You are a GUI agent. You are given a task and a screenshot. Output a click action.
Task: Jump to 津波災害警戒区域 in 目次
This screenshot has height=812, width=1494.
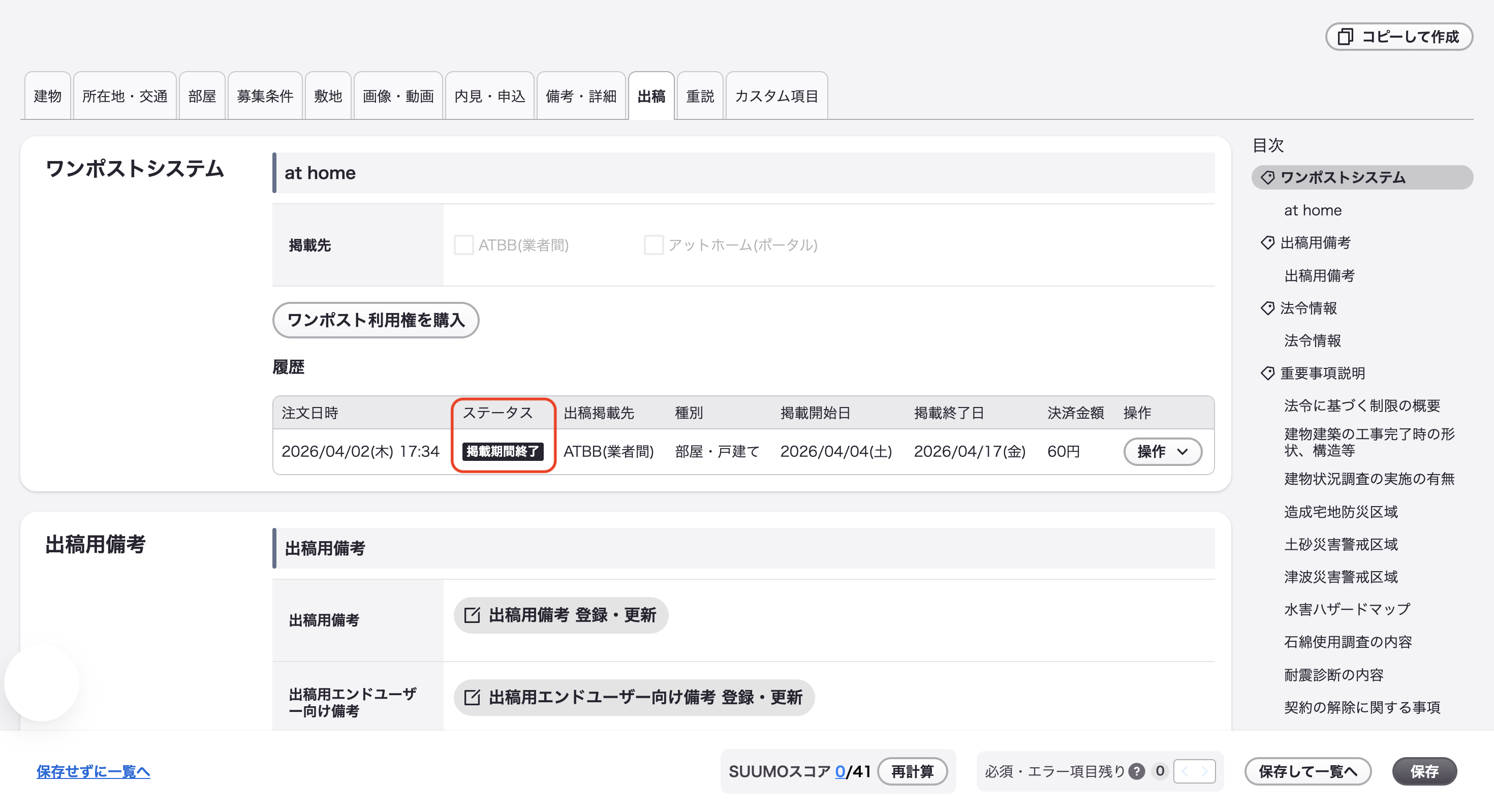(1341, 577)
